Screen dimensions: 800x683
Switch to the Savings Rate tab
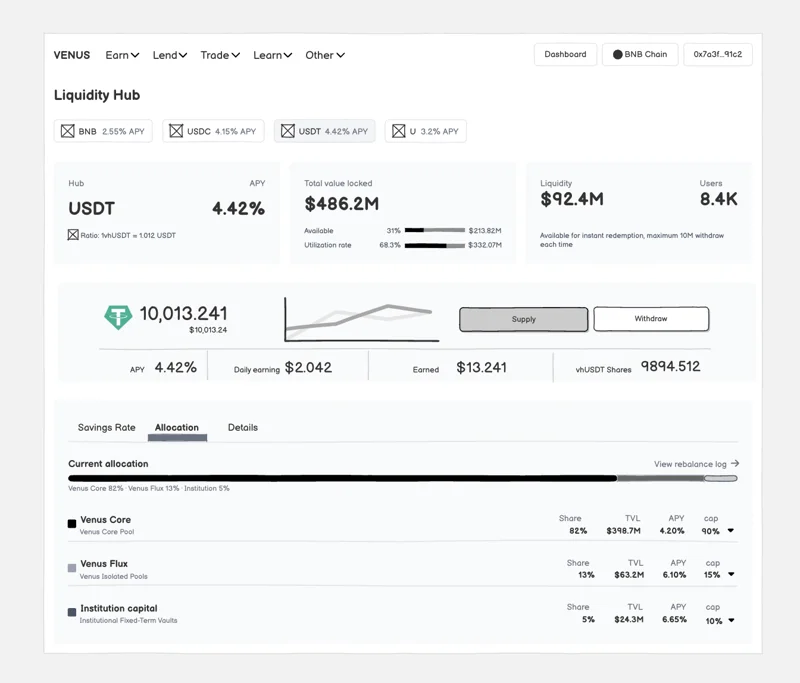(x=107, y=427)
